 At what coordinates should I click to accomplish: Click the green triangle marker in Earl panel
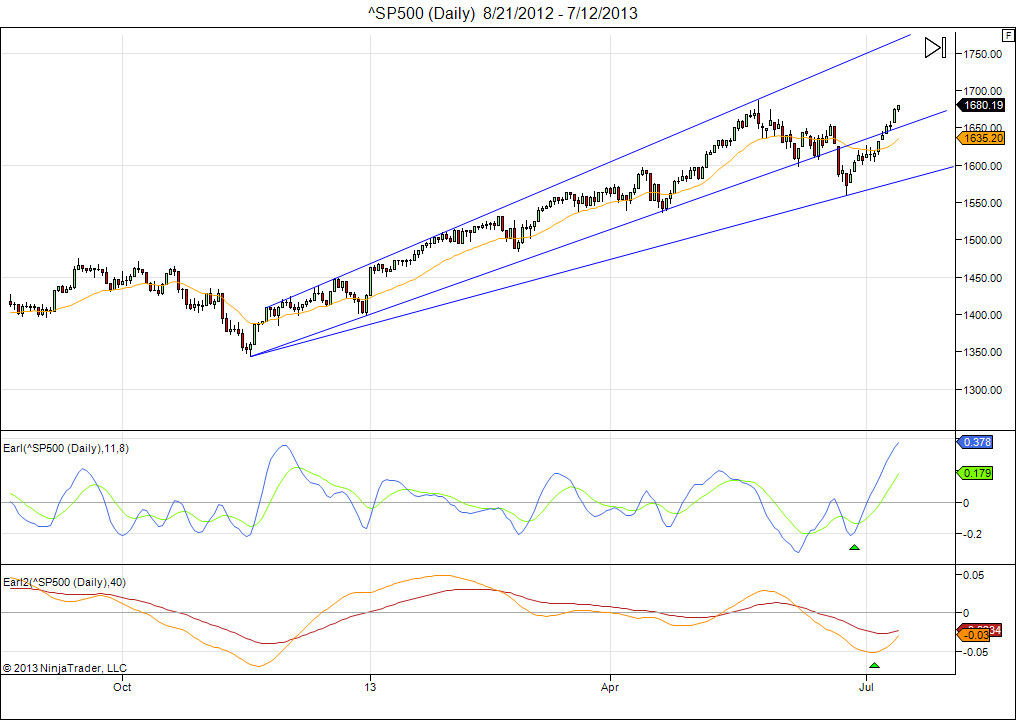click(x=854, y=547)
